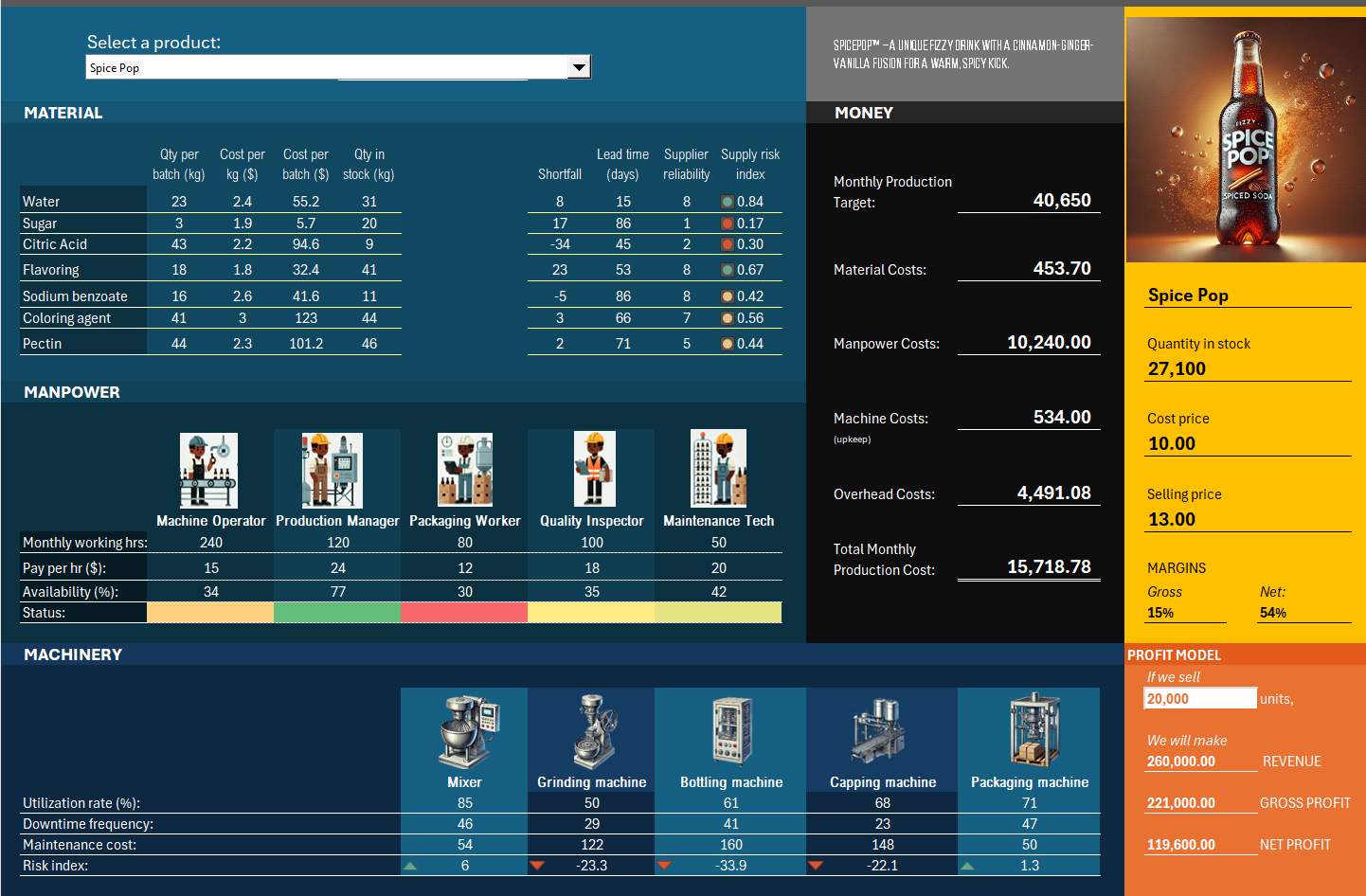The height and width of the screenshot is (896, 1366).
Task: Click the Packaging Worker icon
Action: click(x=464, y=470)
